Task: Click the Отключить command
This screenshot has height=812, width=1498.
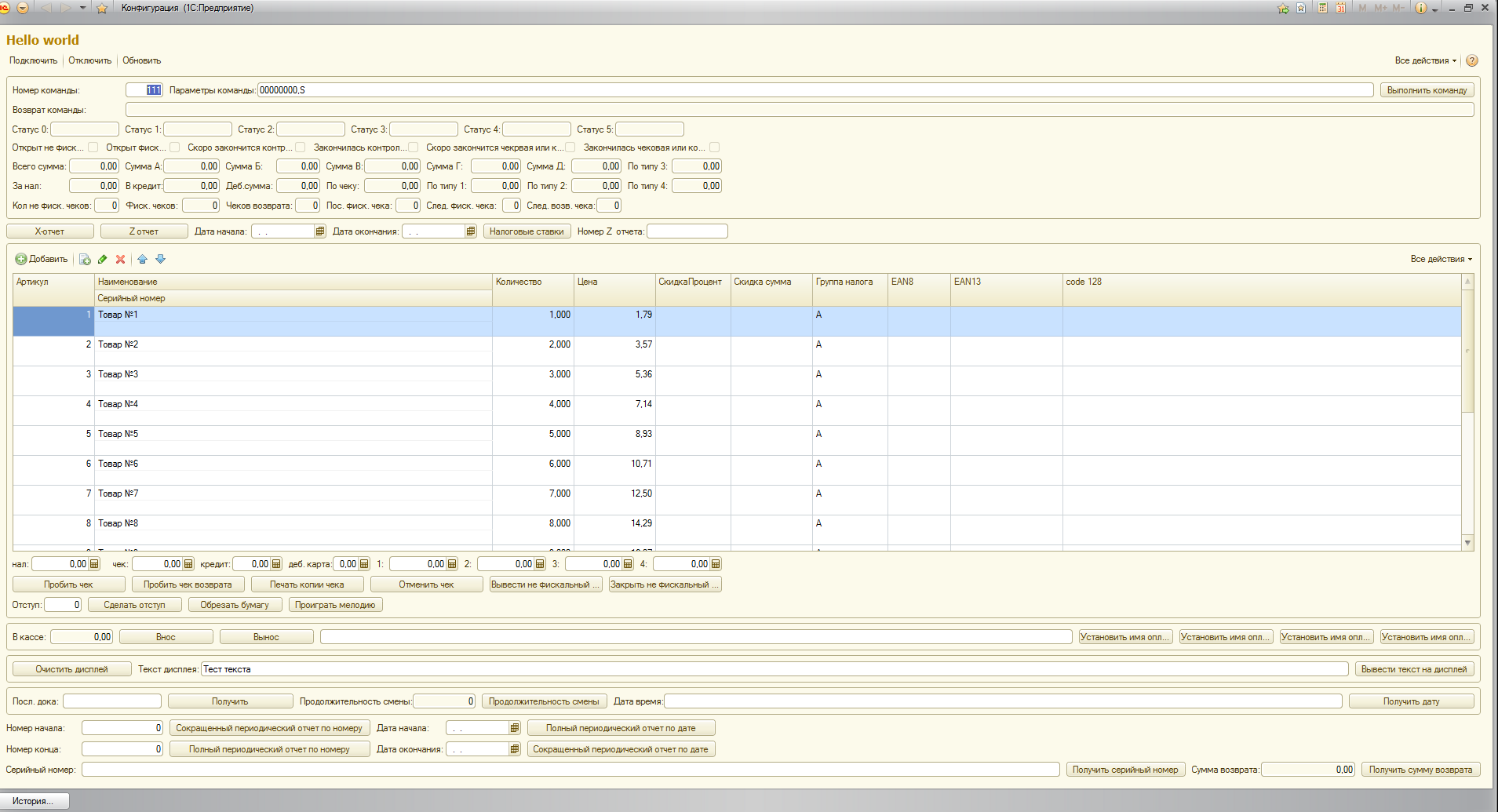Action: click(89, 60)
